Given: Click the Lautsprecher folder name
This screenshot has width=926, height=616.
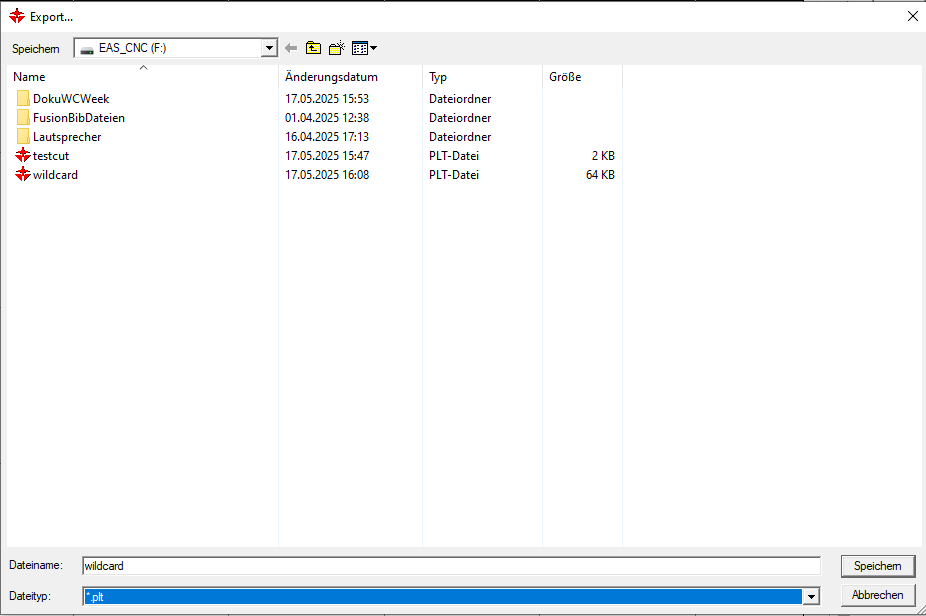Looking at the screenshot, I should 67,136.
